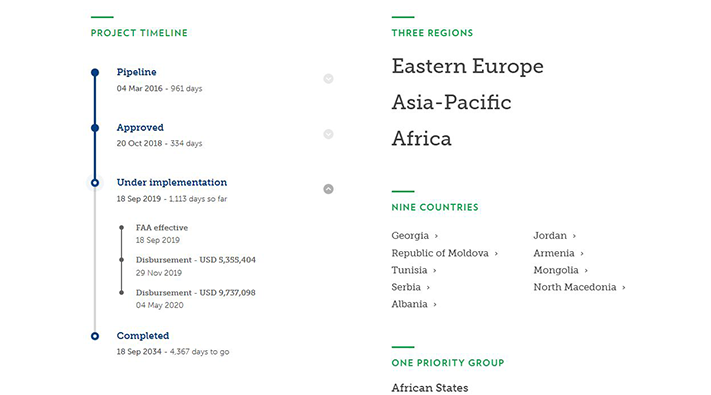Select the 29 Nov 2019 disbursement dot
The image size is (711, 395).
(x=122, y=260)
